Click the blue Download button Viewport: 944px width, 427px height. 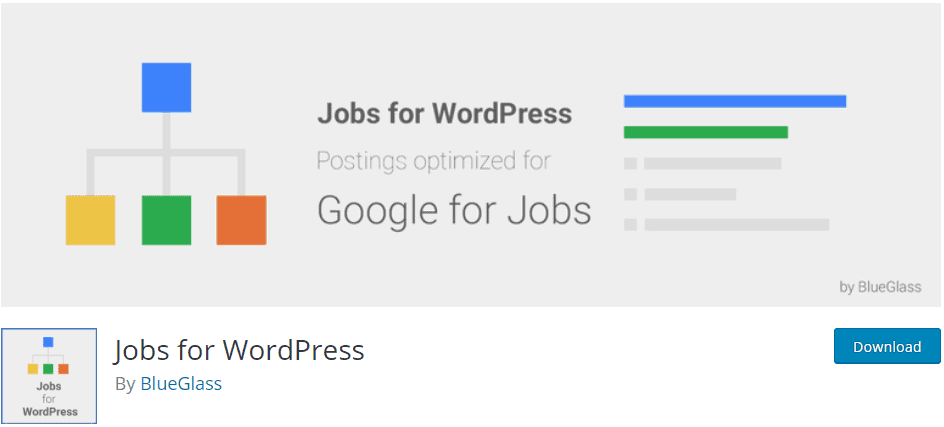(887, 346)
